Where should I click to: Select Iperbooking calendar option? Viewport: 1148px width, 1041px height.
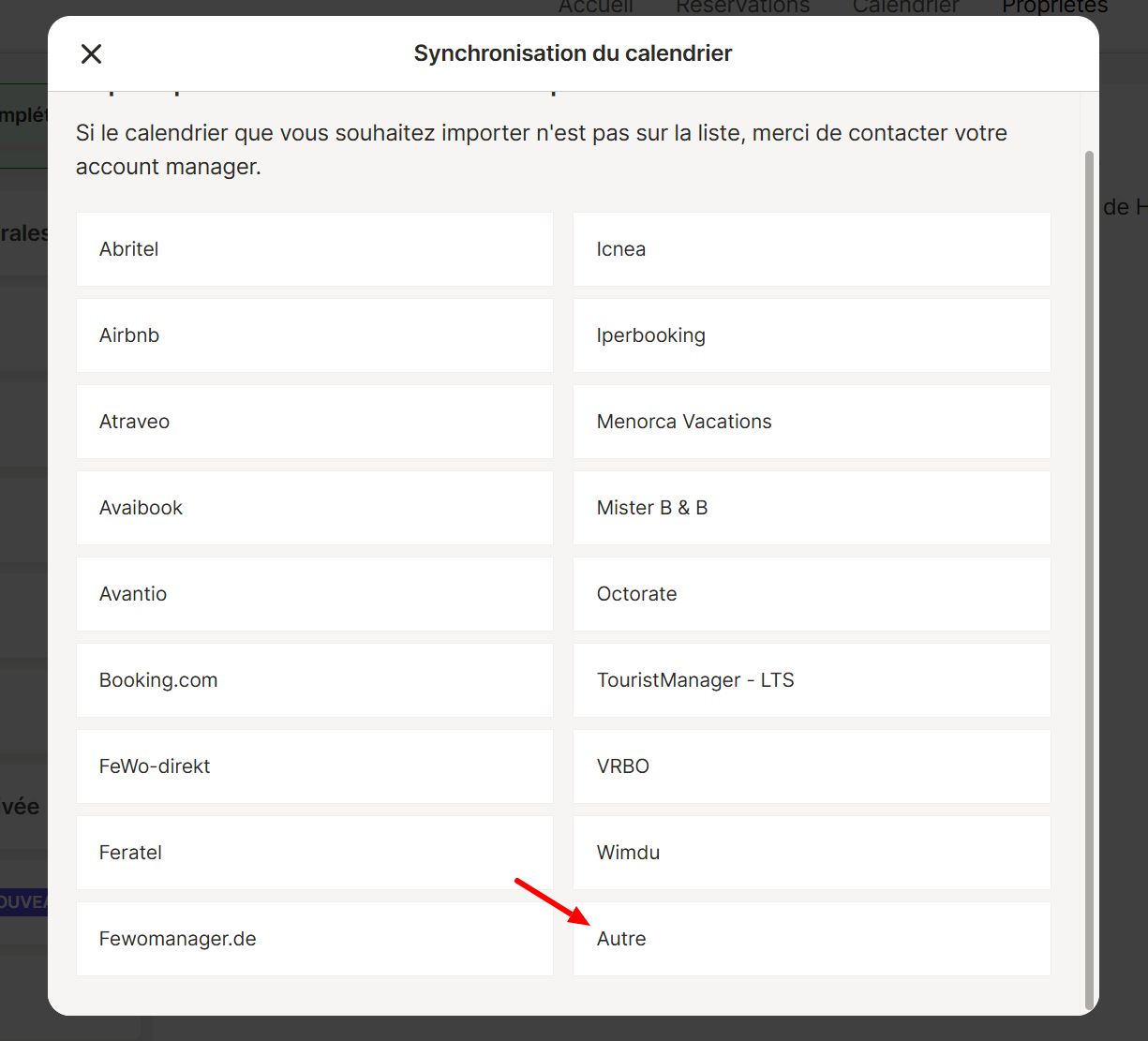[811, 335]
